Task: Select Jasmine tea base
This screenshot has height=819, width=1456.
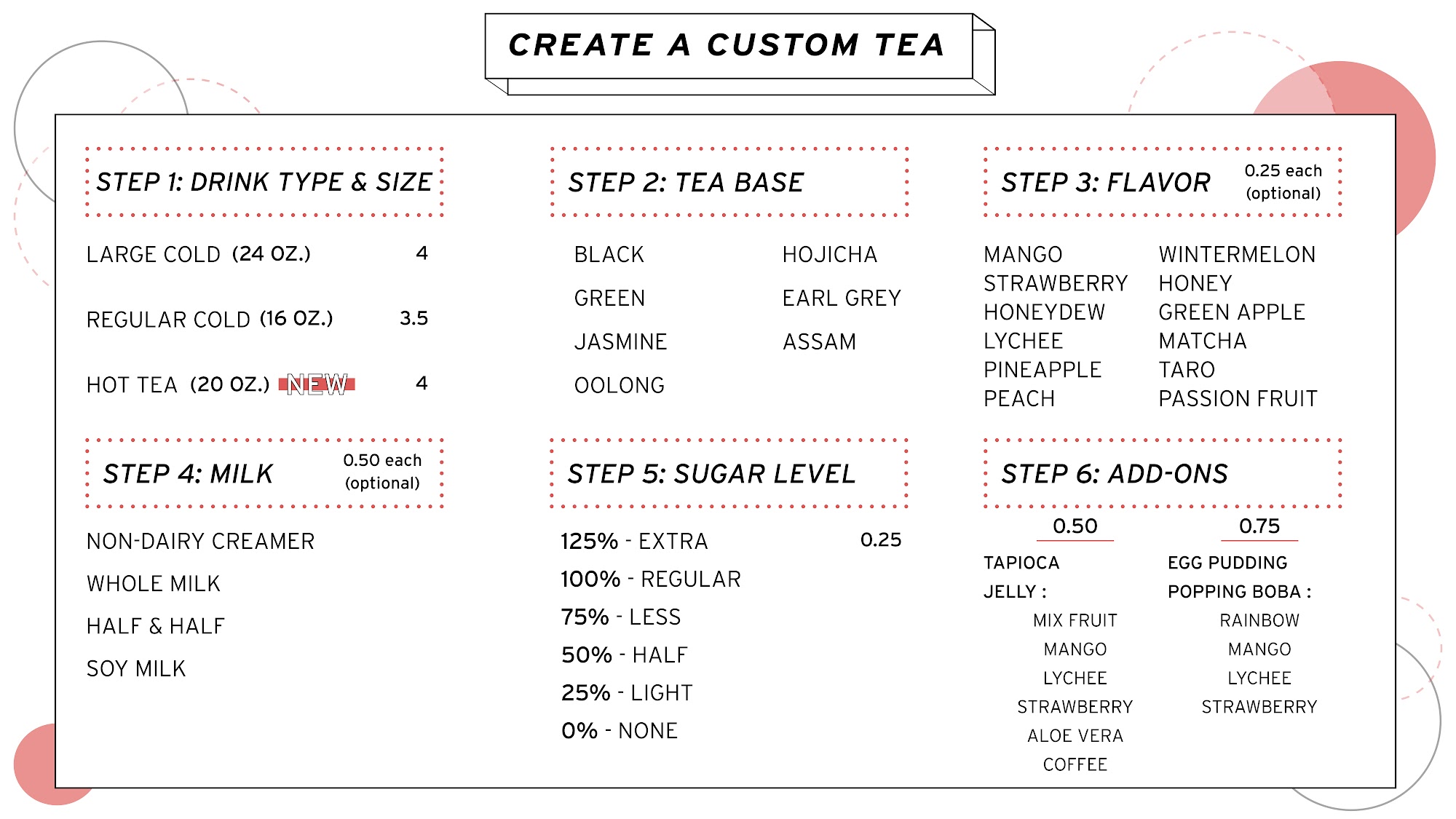Action: click(620, 342)
